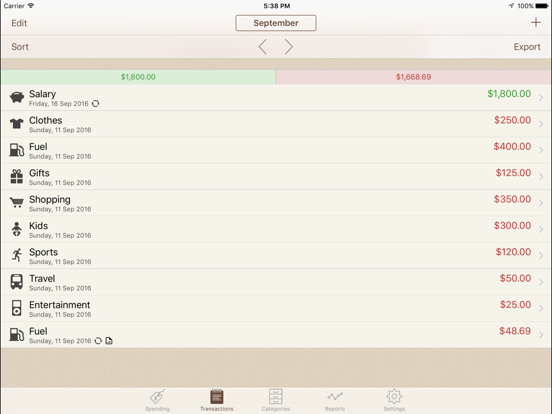Select the Entertainment transaction name
The height and width of the screenshot is (414, 552).
tap(59, 305)
